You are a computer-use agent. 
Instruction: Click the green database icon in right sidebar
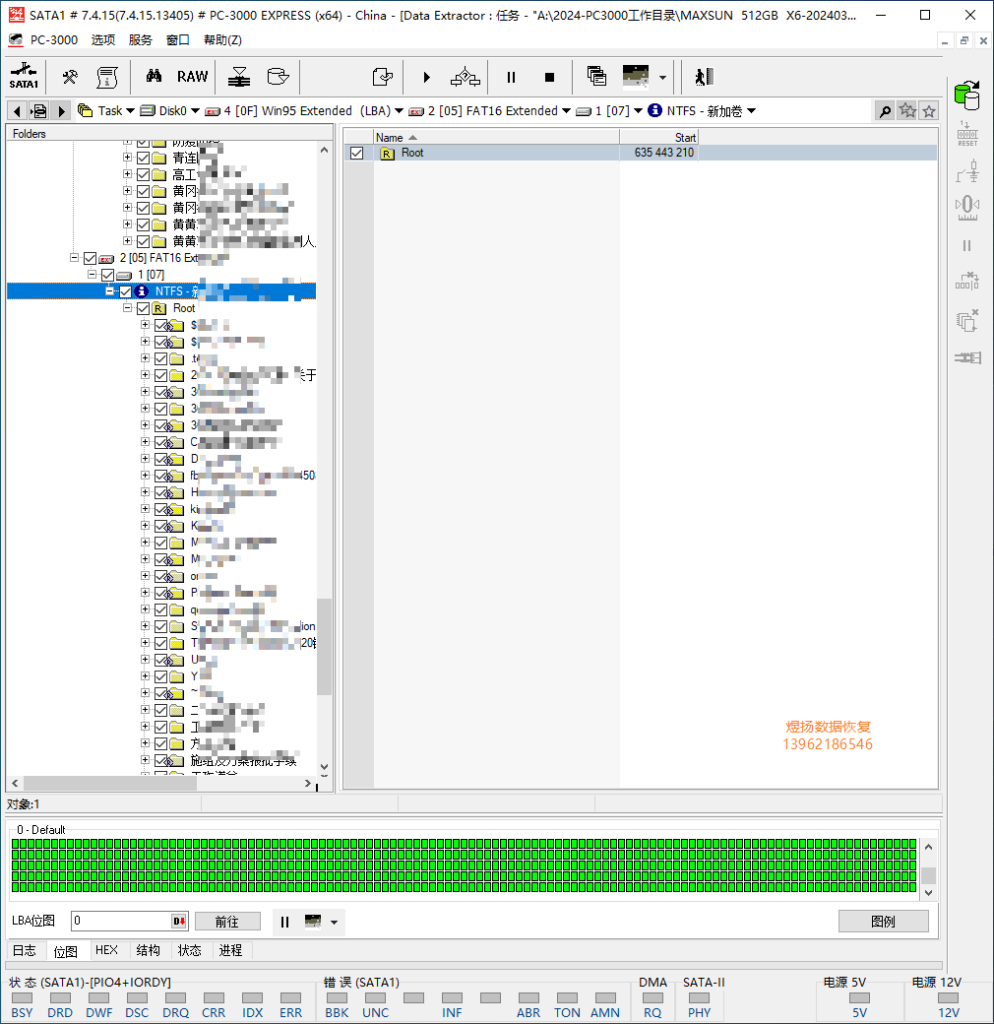967,95
